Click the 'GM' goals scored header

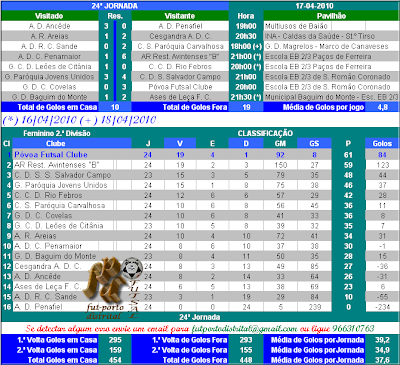tap(280, 143)
